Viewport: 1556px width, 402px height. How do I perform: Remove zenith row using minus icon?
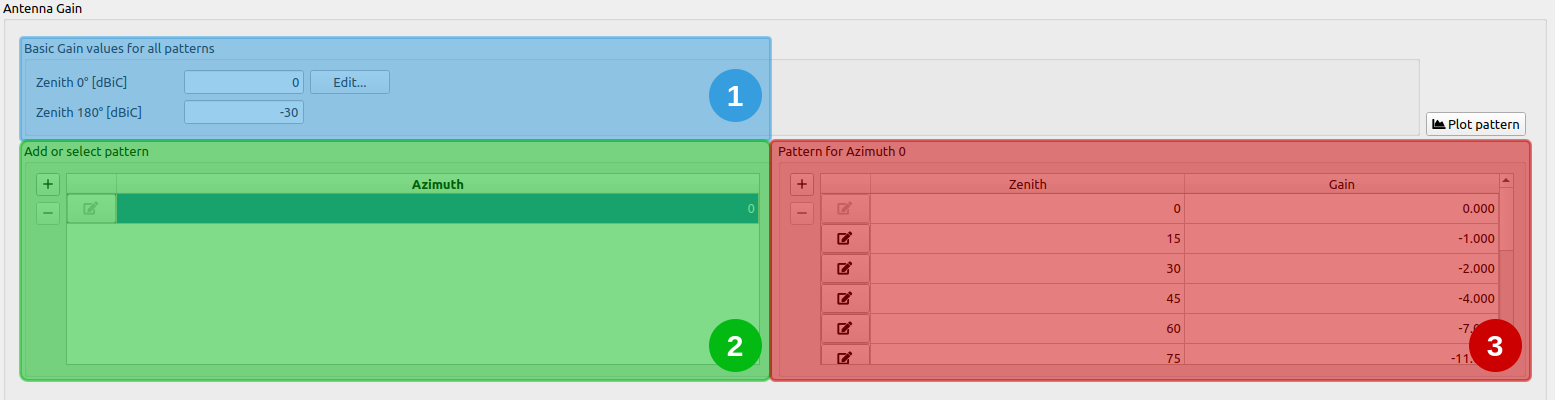[x=801, y=213]
